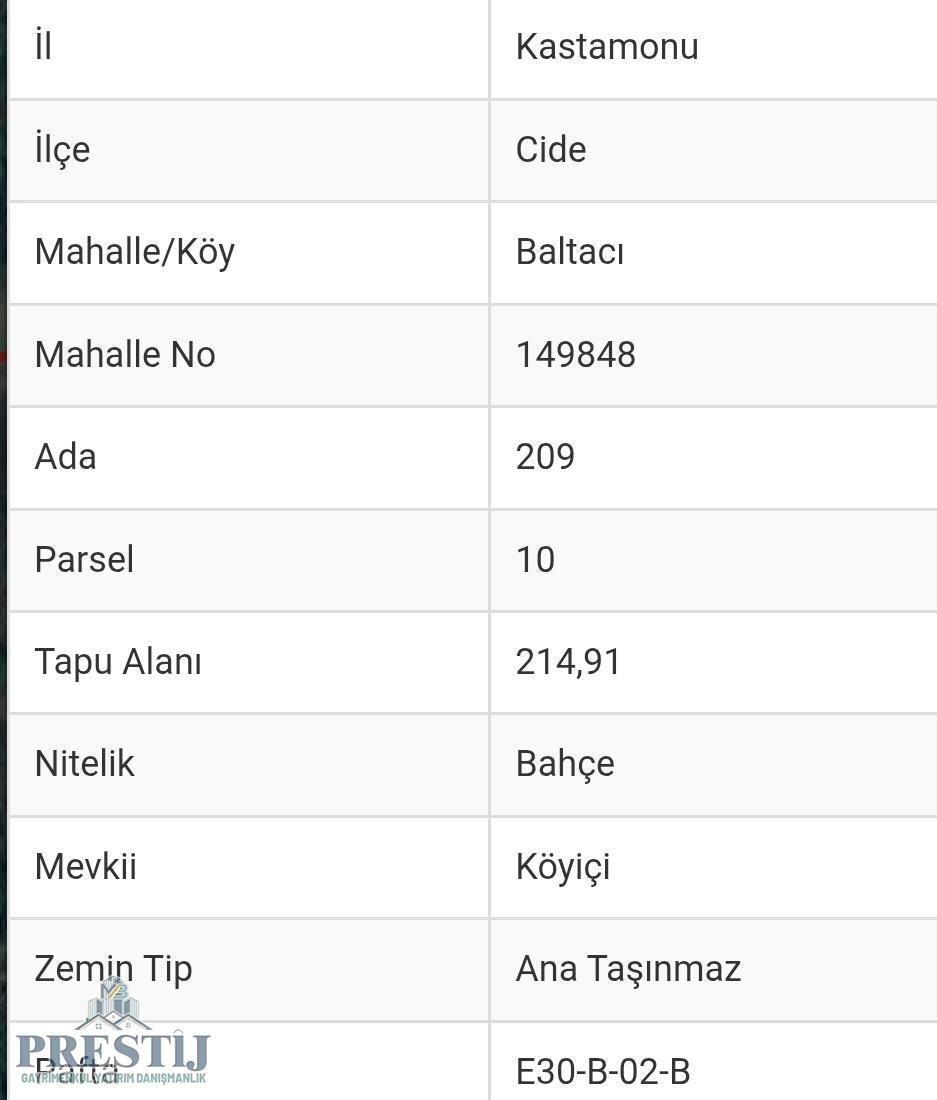Select the Köyiçi location value

point(563,867)
